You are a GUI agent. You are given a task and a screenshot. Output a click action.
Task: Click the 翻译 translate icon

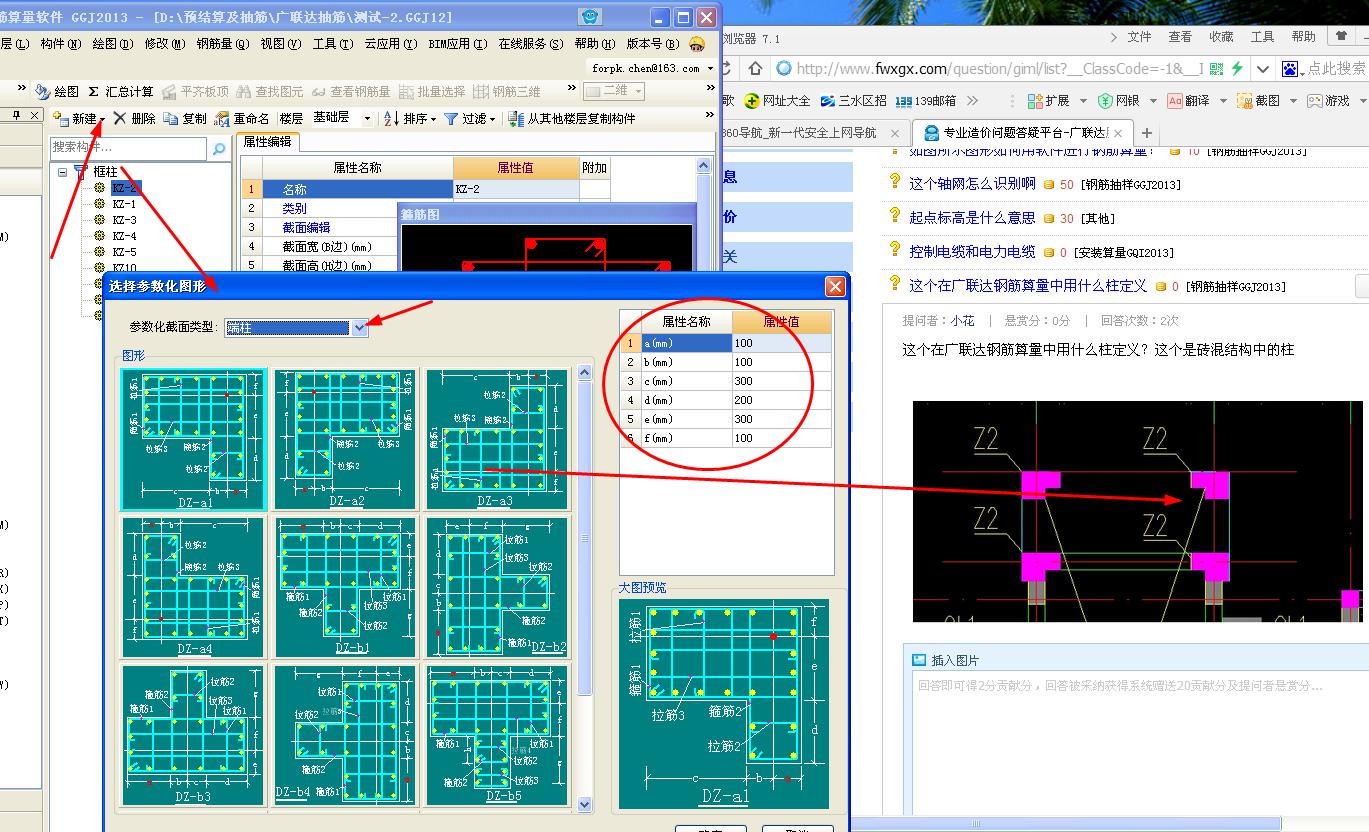click(1175, 100)
